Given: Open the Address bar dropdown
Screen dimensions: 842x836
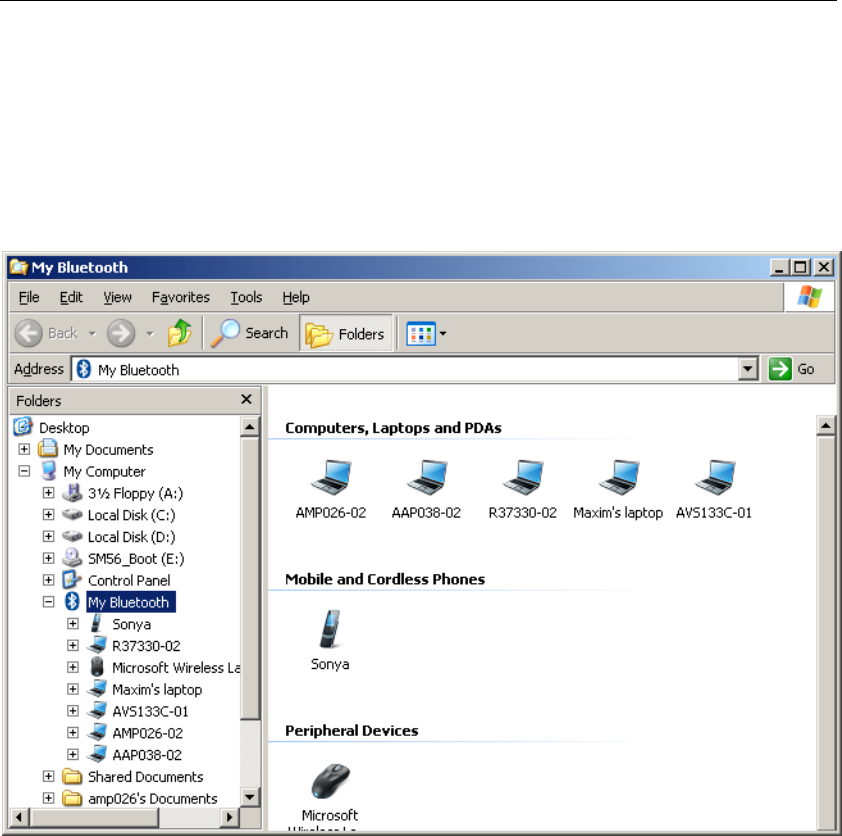Looking at the screenshot, I should coord(747,369).
